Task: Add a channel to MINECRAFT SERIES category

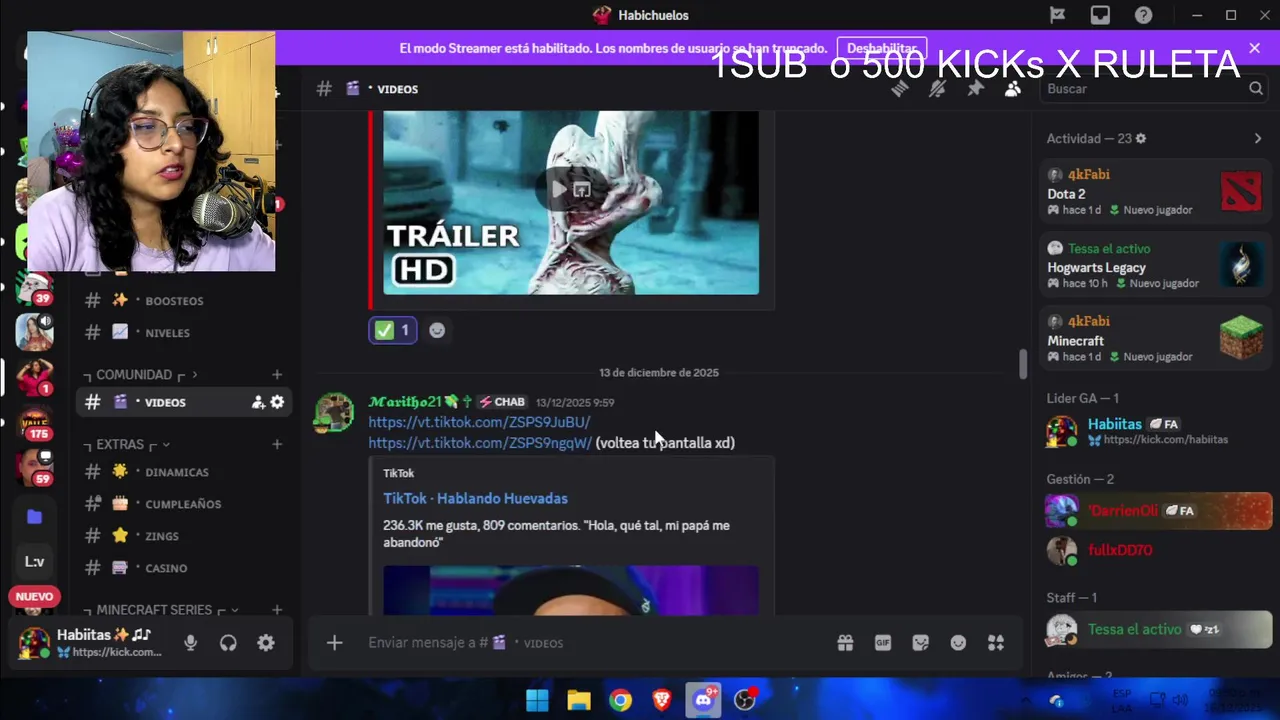Action: (277, 610)
